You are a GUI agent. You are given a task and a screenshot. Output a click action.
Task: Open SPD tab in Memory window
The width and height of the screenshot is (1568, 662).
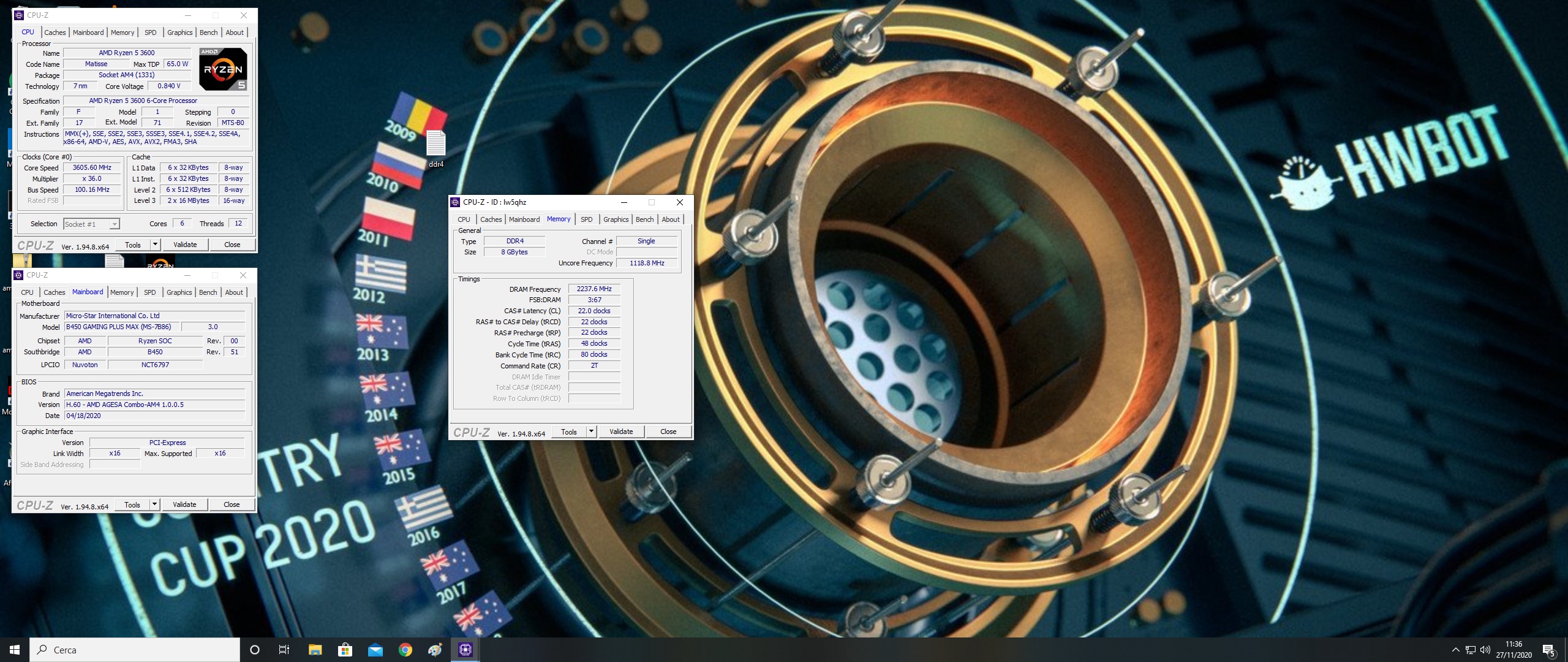(587, 219)
